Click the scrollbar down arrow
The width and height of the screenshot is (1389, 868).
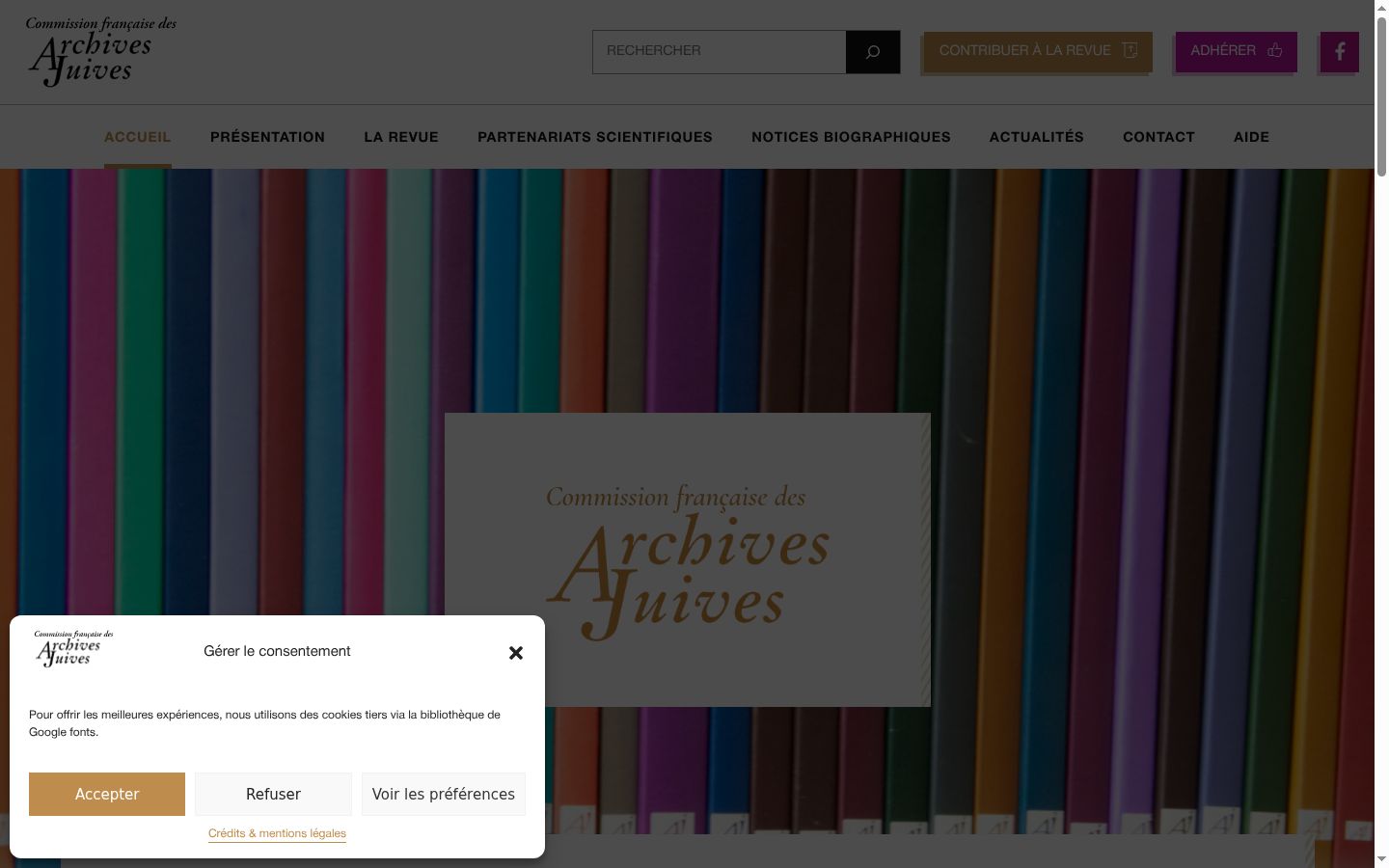1381,859
